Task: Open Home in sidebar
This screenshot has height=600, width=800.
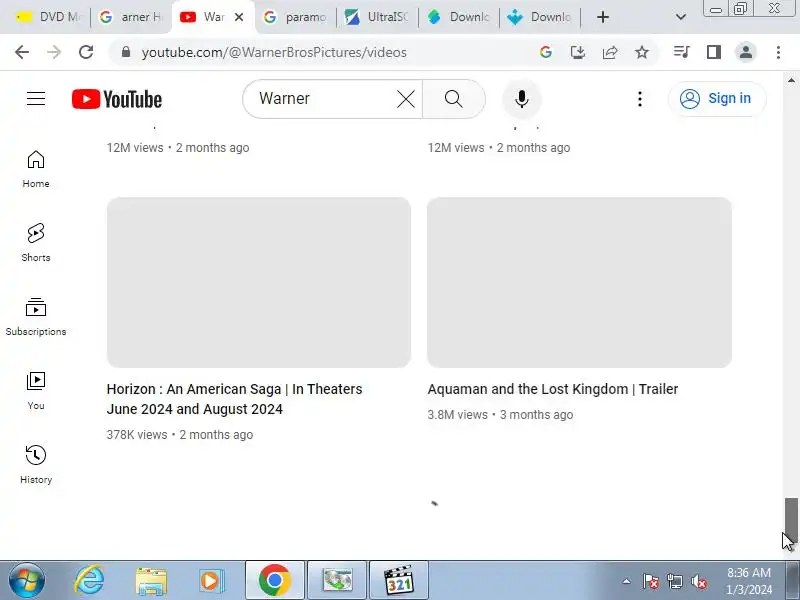Action: (x=36, y=169)
